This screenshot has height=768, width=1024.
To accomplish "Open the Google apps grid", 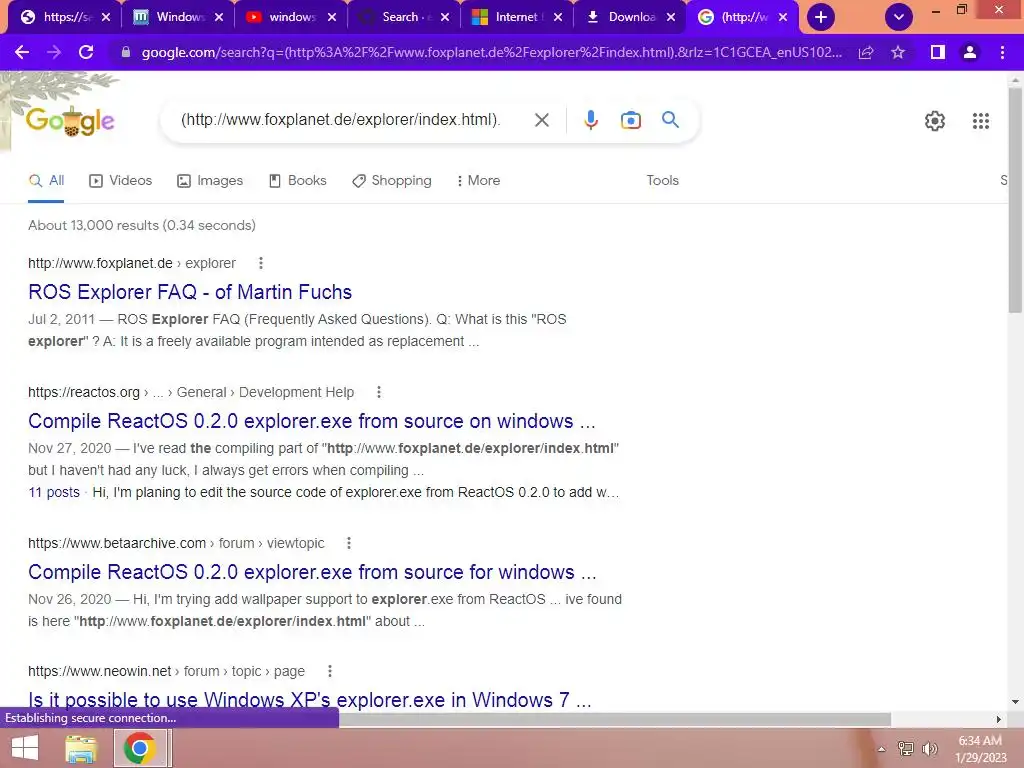I will tap(980, 121).
